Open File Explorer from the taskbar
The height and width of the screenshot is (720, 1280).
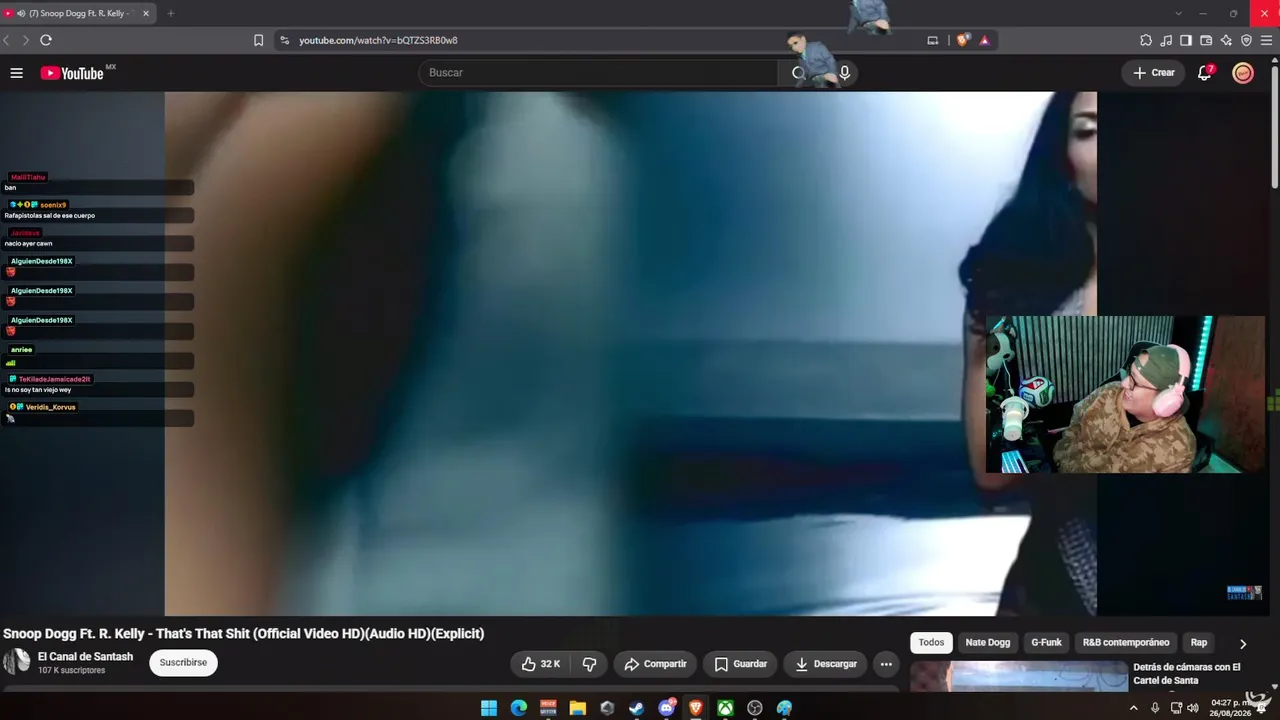coord(577,708)
